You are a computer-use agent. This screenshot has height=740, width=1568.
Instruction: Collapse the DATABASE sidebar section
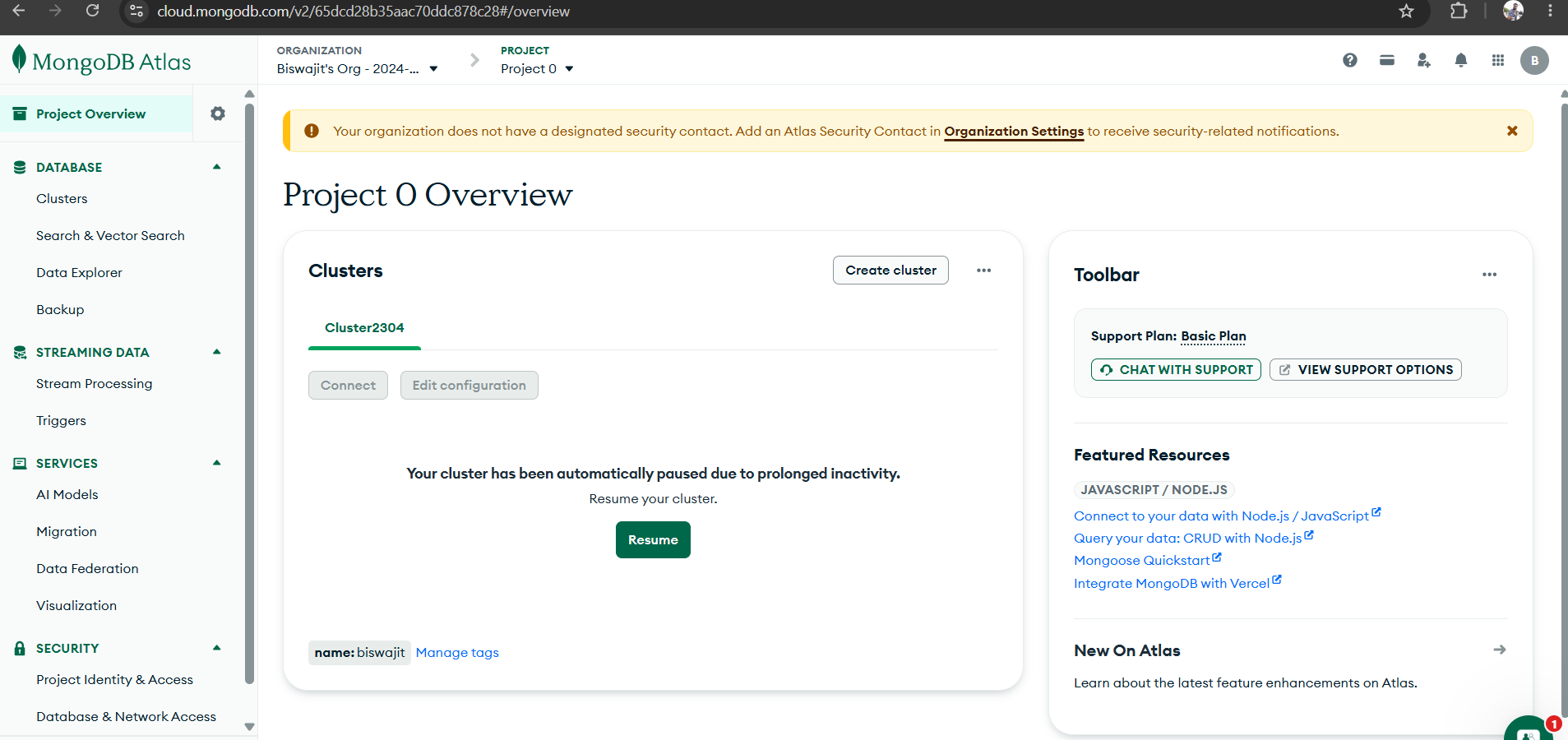coord(217,167)
